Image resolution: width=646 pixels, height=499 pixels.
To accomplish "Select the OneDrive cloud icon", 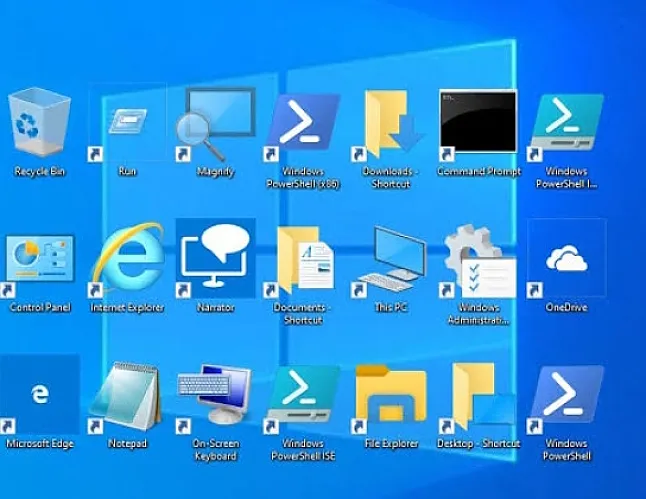I will coord(566,258).
